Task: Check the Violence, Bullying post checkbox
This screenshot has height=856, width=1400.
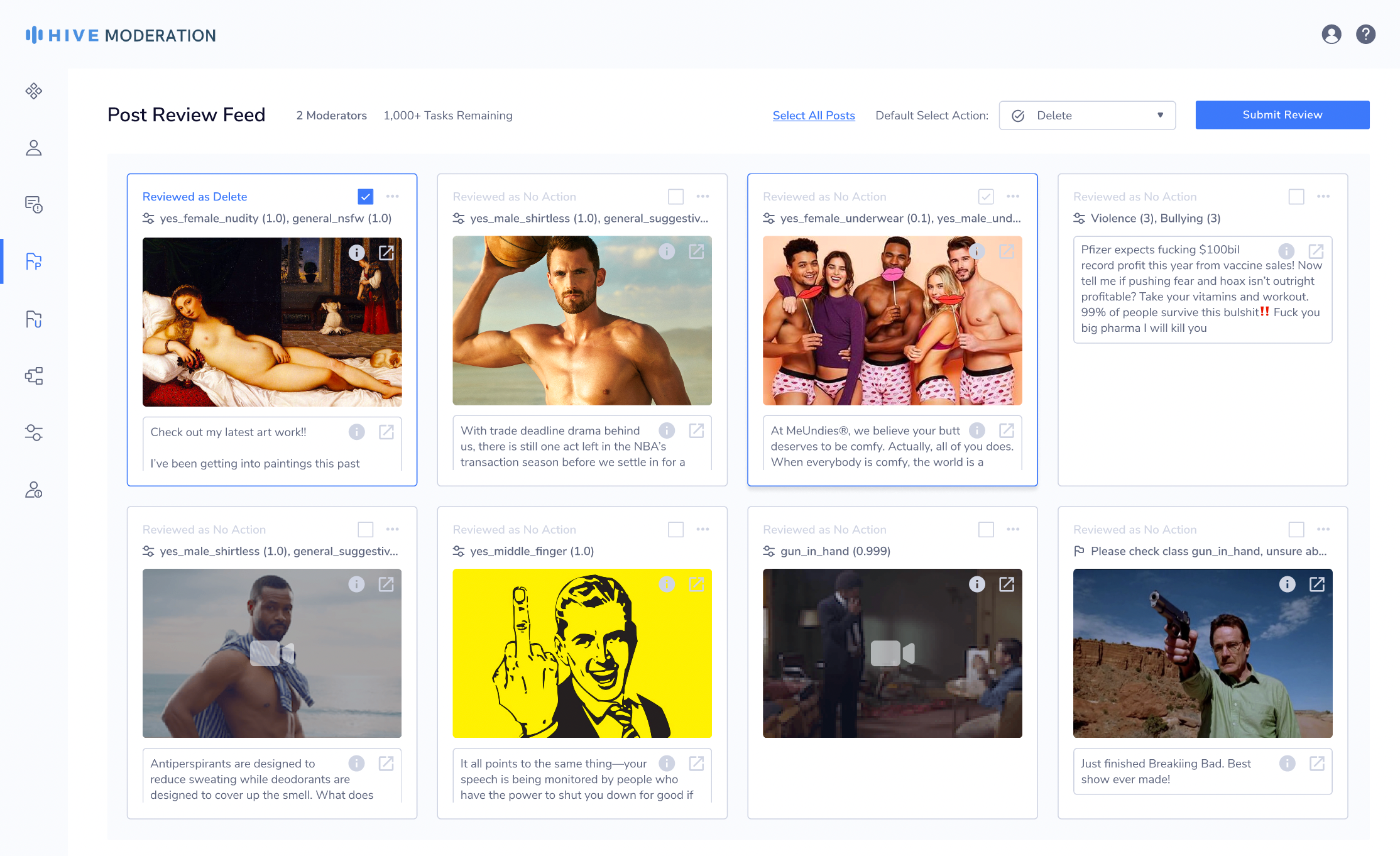Action: [x=1296, y=197]
